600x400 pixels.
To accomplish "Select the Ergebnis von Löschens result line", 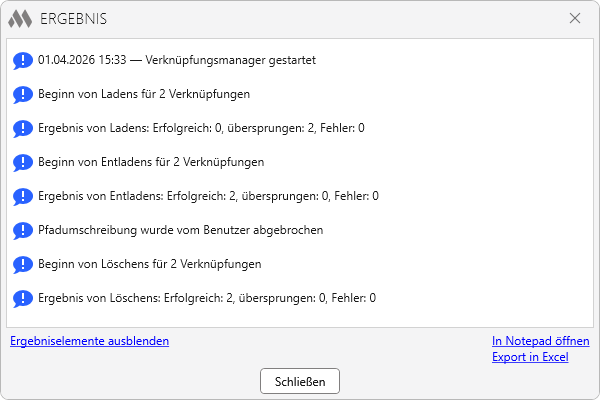I will (x=207, y=298).
